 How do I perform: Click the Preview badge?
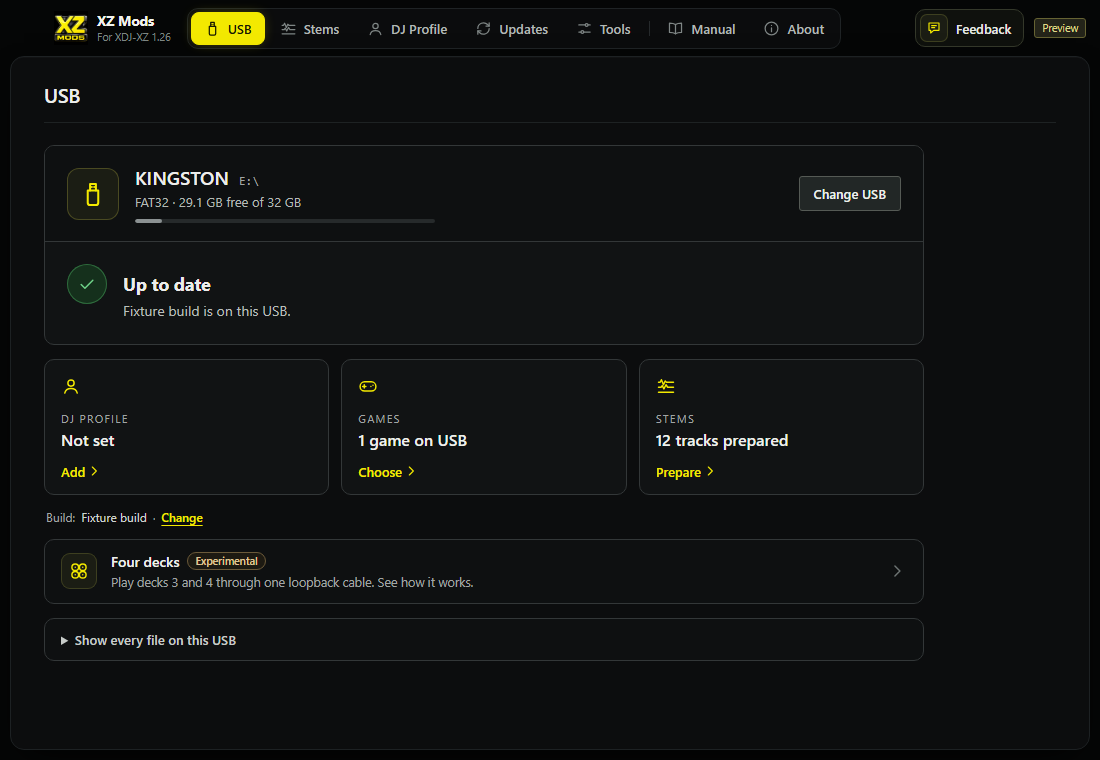[1059, 28]
